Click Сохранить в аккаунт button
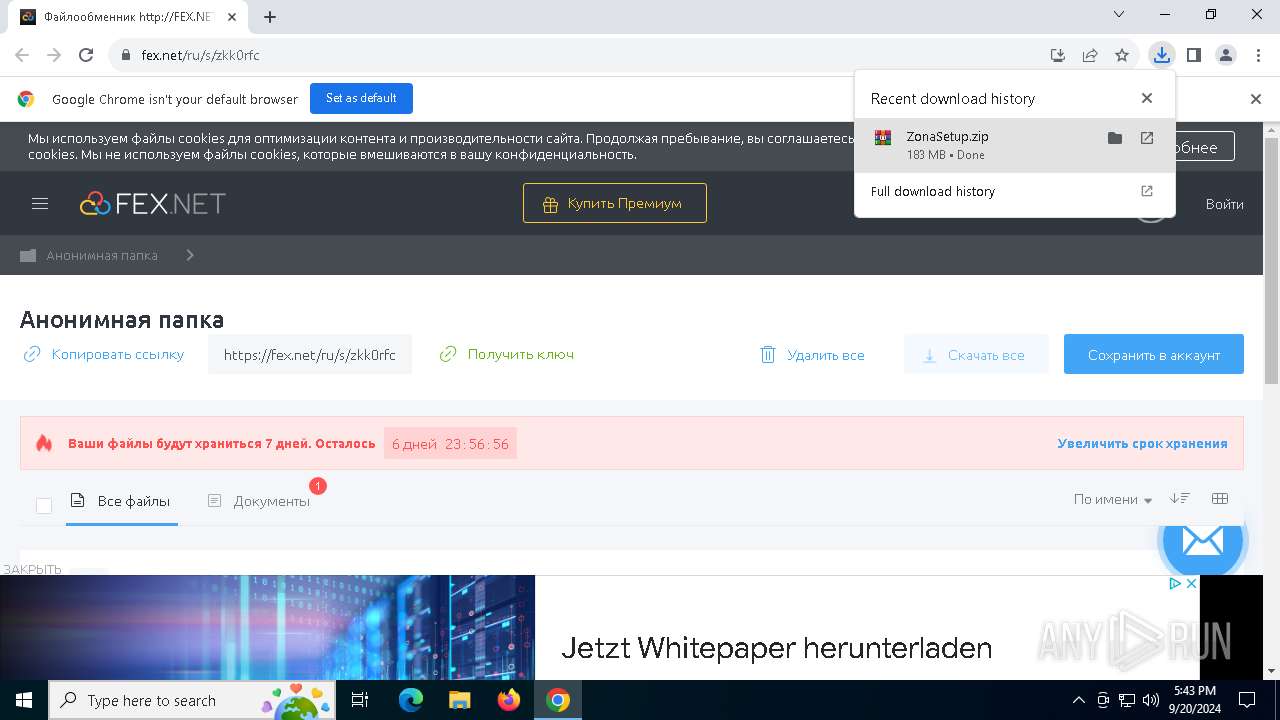 pyautogui.click(x=1154, y=354)
